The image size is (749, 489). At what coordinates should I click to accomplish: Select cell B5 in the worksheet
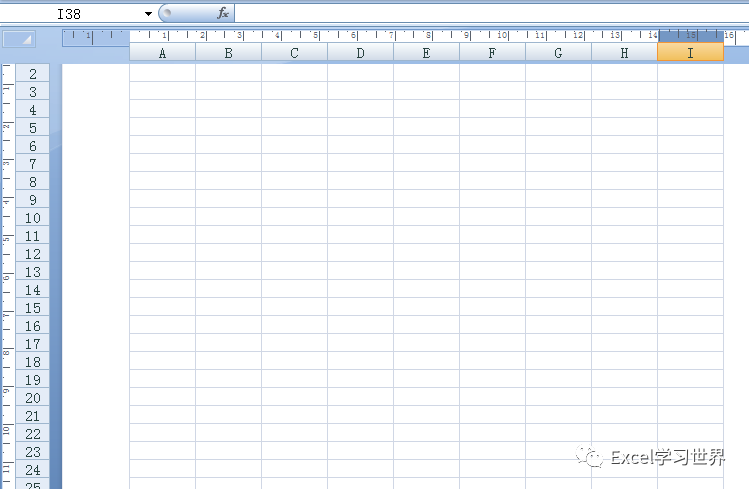pos(228,128)
